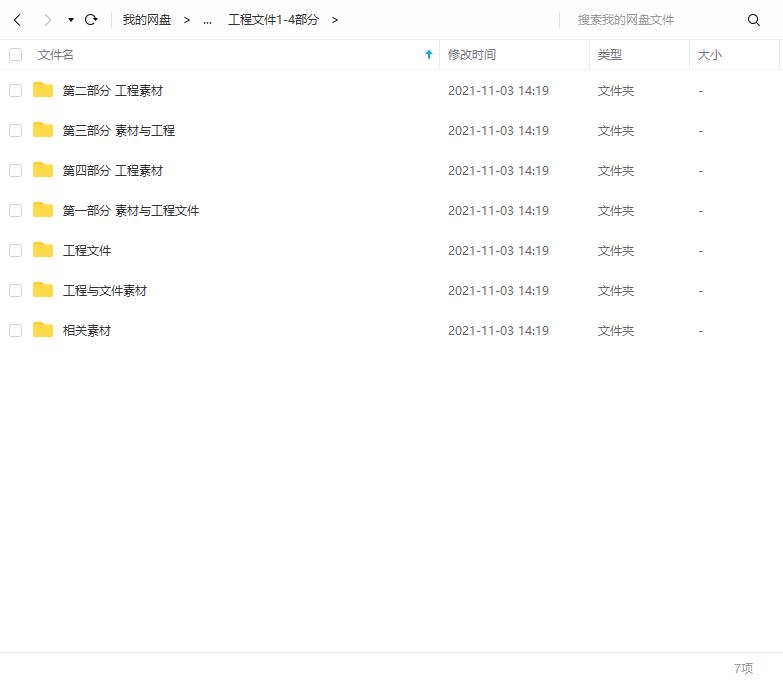Click the 7项 item count in status bar
783x684 pixels.
point(744,668)
